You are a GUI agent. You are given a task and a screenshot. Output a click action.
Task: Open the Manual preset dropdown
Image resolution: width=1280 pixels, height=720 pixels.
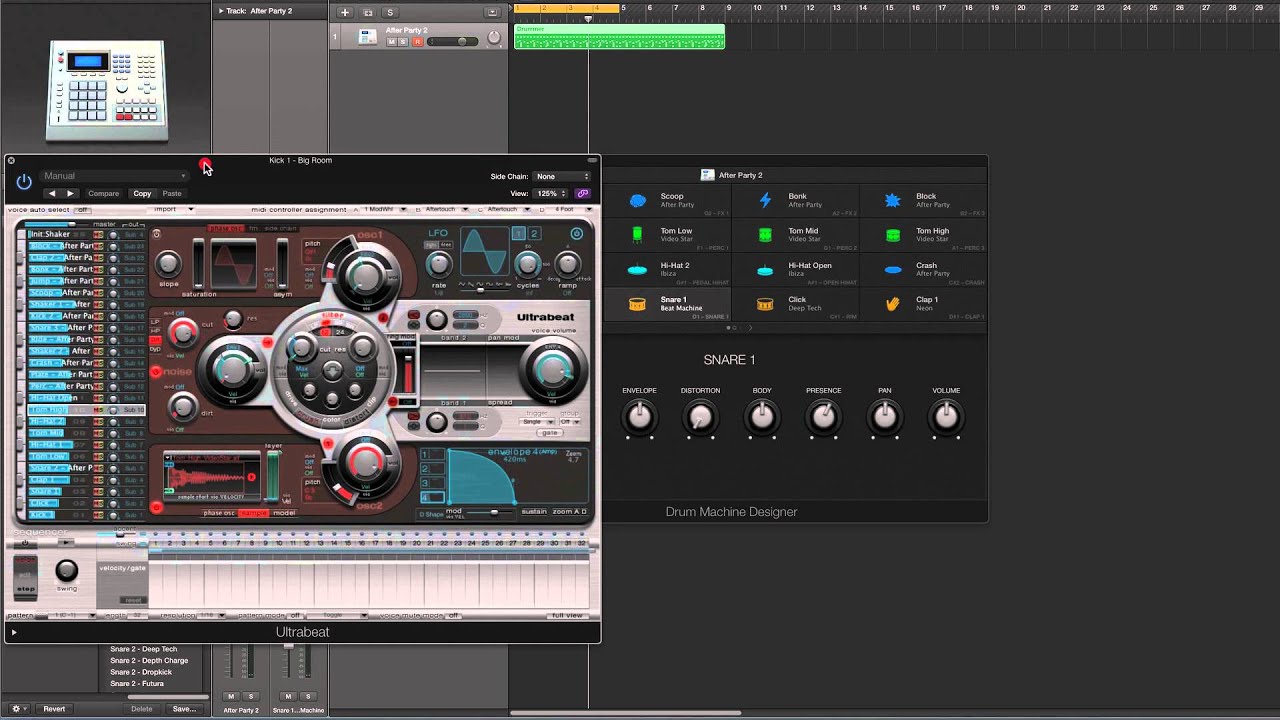(x=113, y=176)
